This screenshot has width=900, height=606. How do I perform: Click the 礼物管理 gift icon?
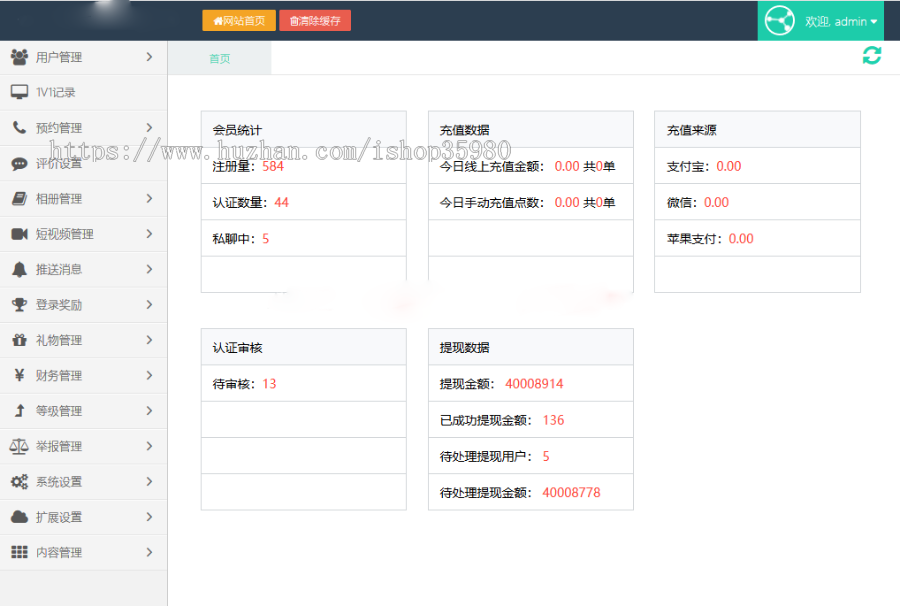20,340
